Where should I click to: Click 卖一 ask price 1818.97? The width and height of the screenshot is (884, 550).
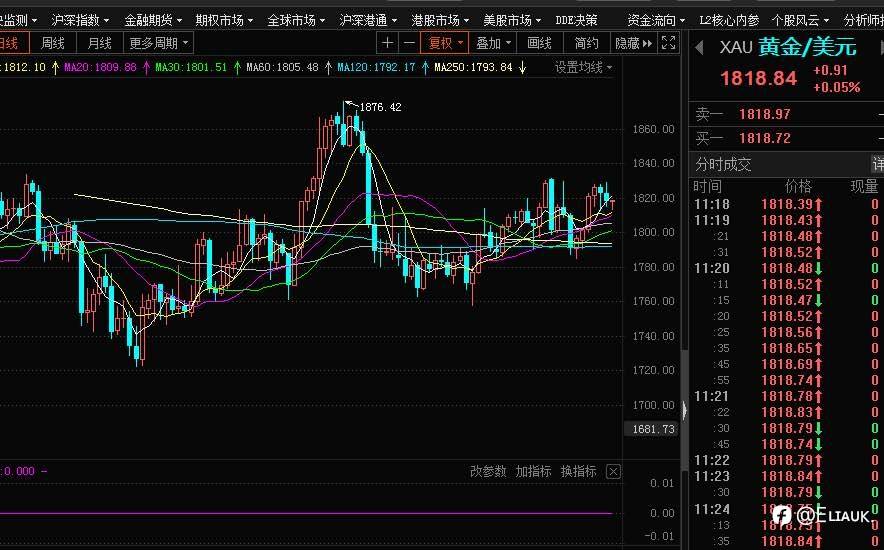tap(764, 114)
